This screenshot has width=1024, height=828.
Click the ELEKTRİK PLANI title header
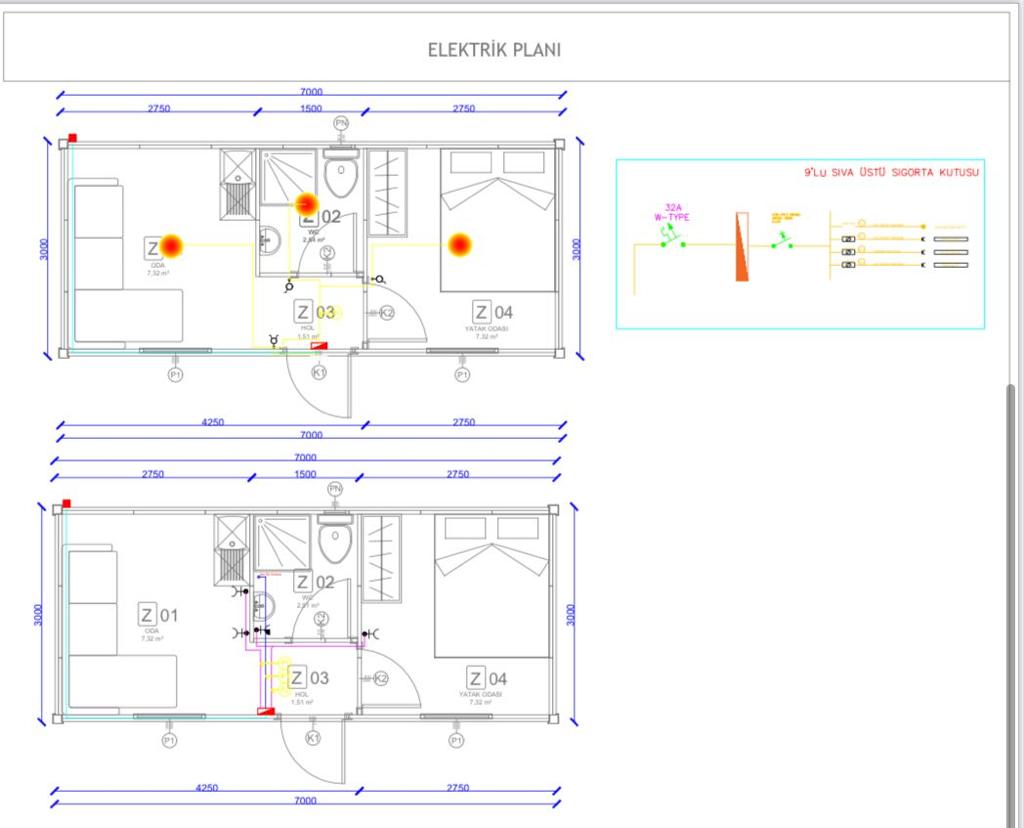point(494,50)
